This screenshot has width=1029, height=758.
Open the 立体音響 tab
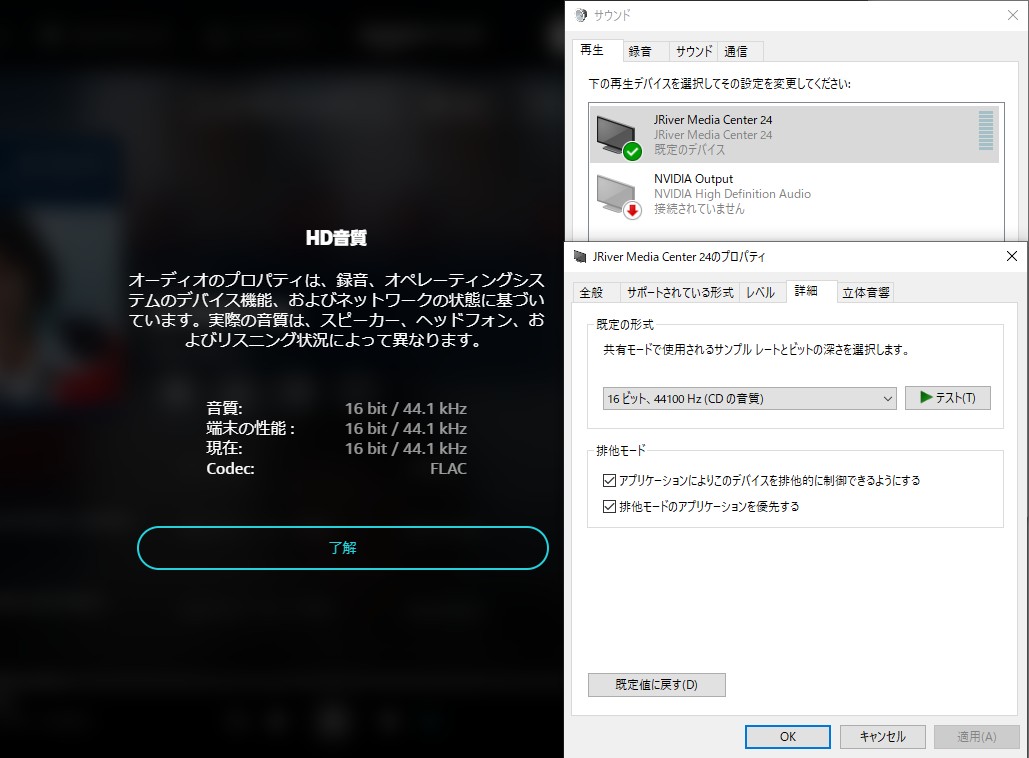pos(866,292)
